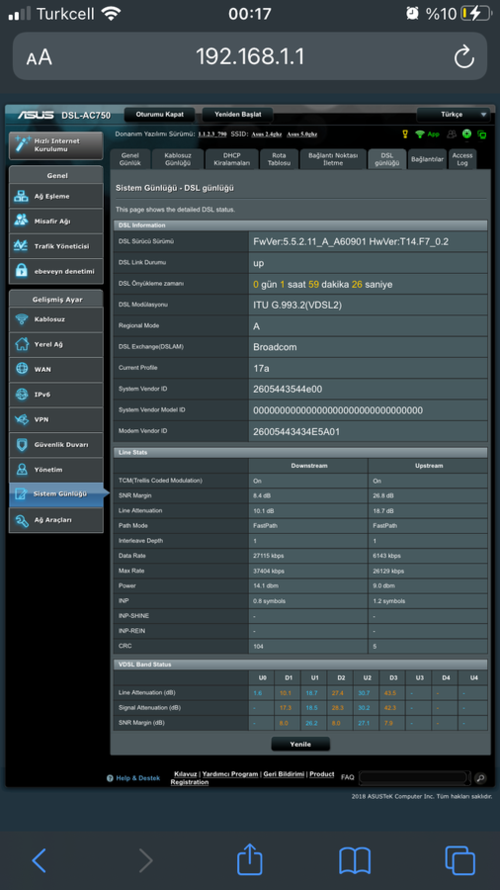Open Trafik Yöneticisi menu item

[x=56, y=246]
